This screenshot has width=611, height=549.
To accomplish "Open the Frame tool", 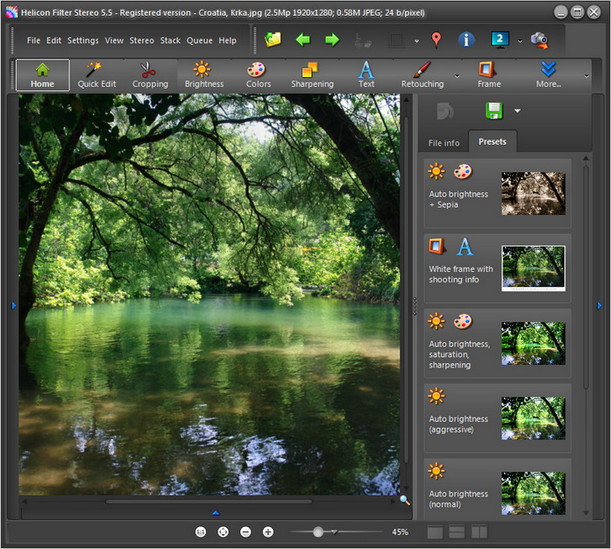I will click(489, 75).
